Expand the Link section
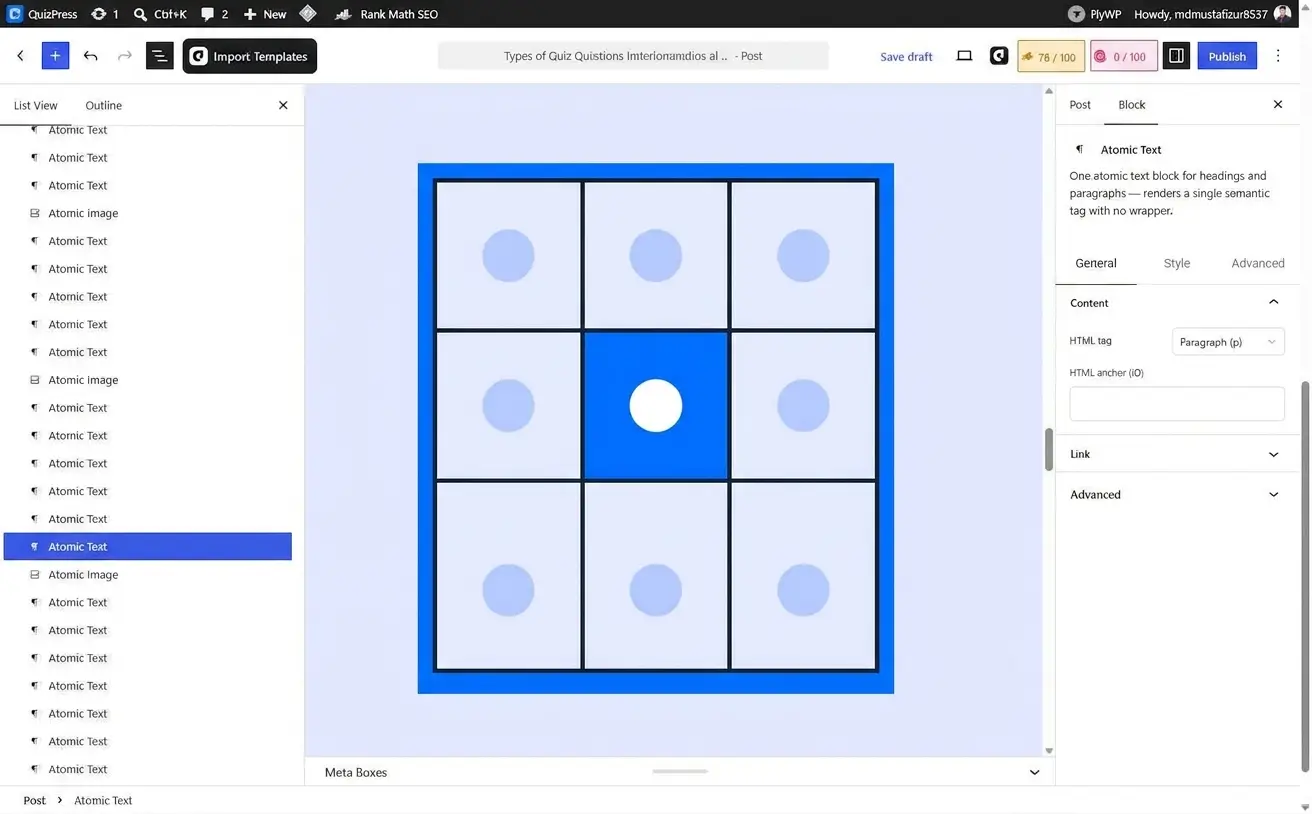 [1177, 454]
